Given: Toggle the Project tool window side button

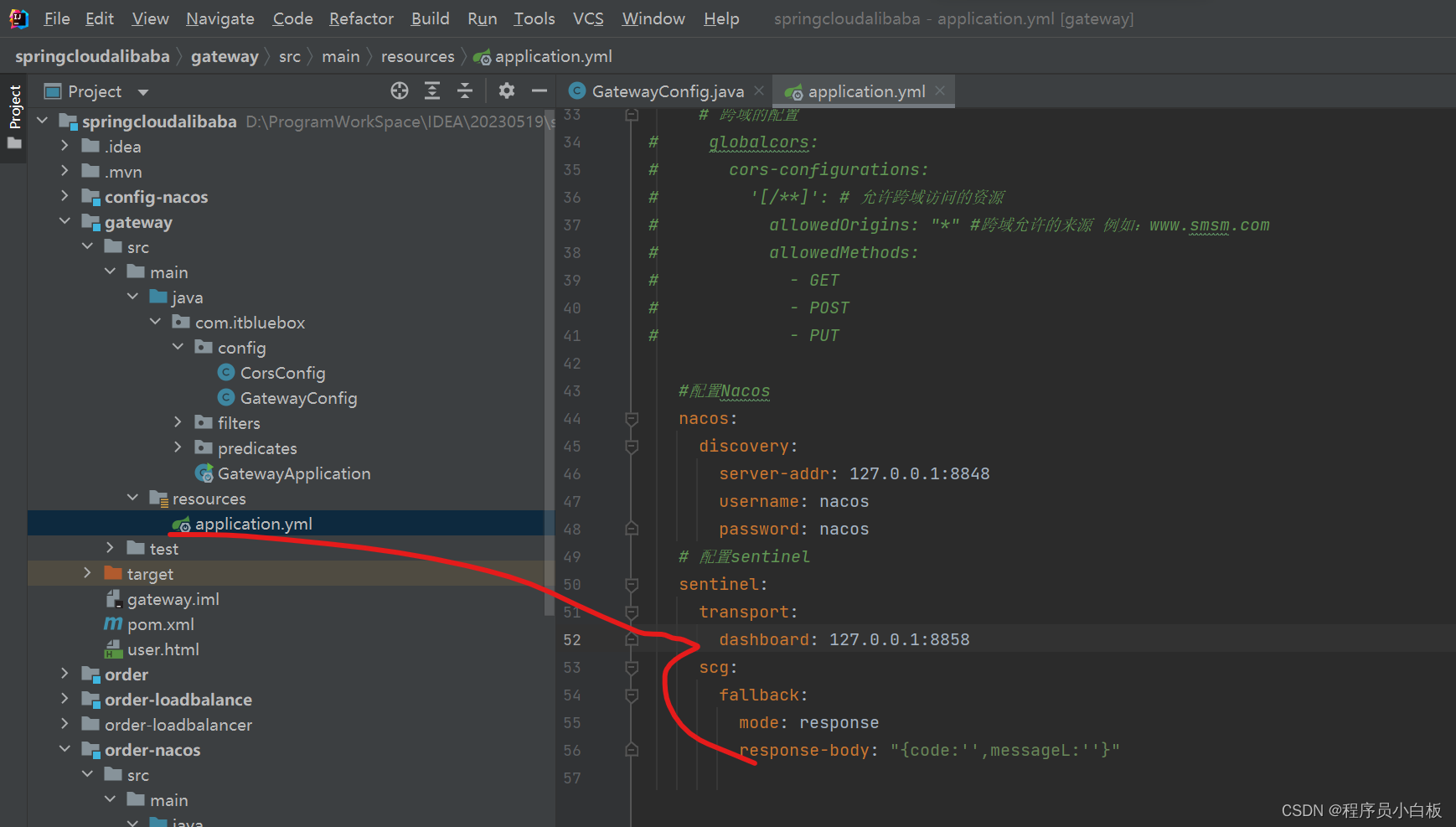Looking at the screenshot, I should point(14,117).
